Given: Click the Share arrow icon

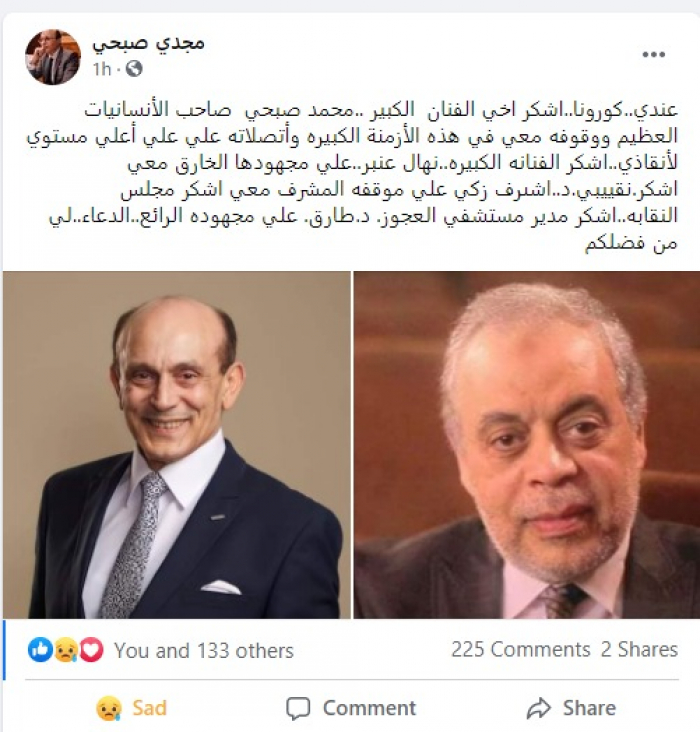Looking at the screenshot, I should point(539,708).
